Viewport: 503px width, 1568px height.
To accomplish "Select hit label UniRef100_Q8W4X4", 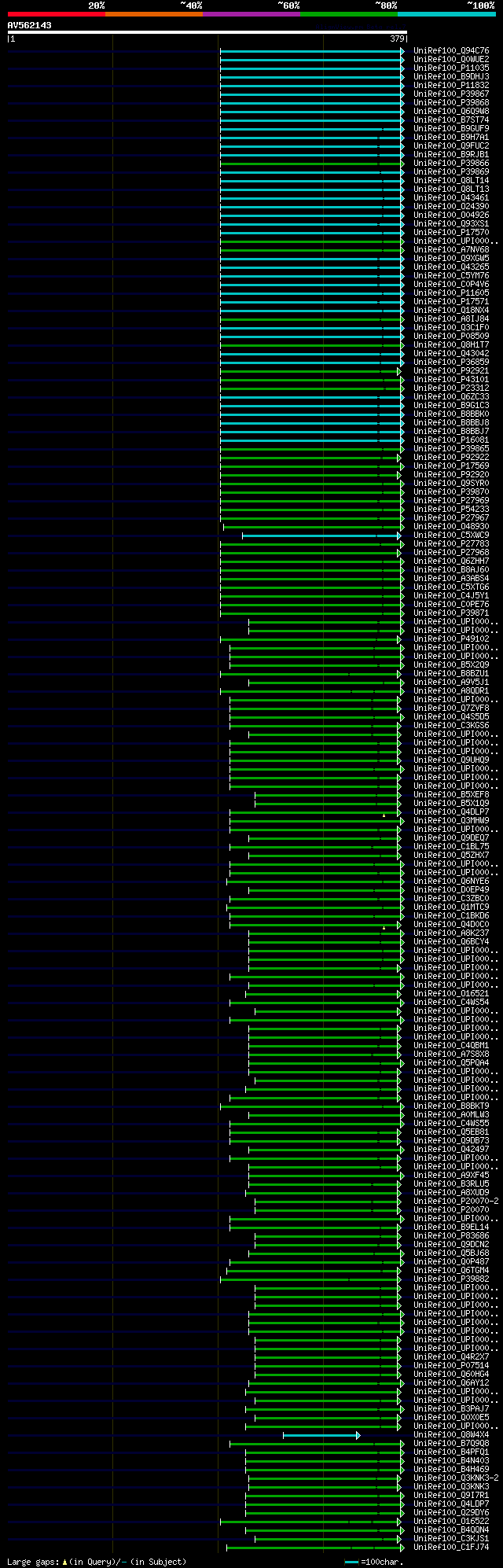I will pos(451,1435).
